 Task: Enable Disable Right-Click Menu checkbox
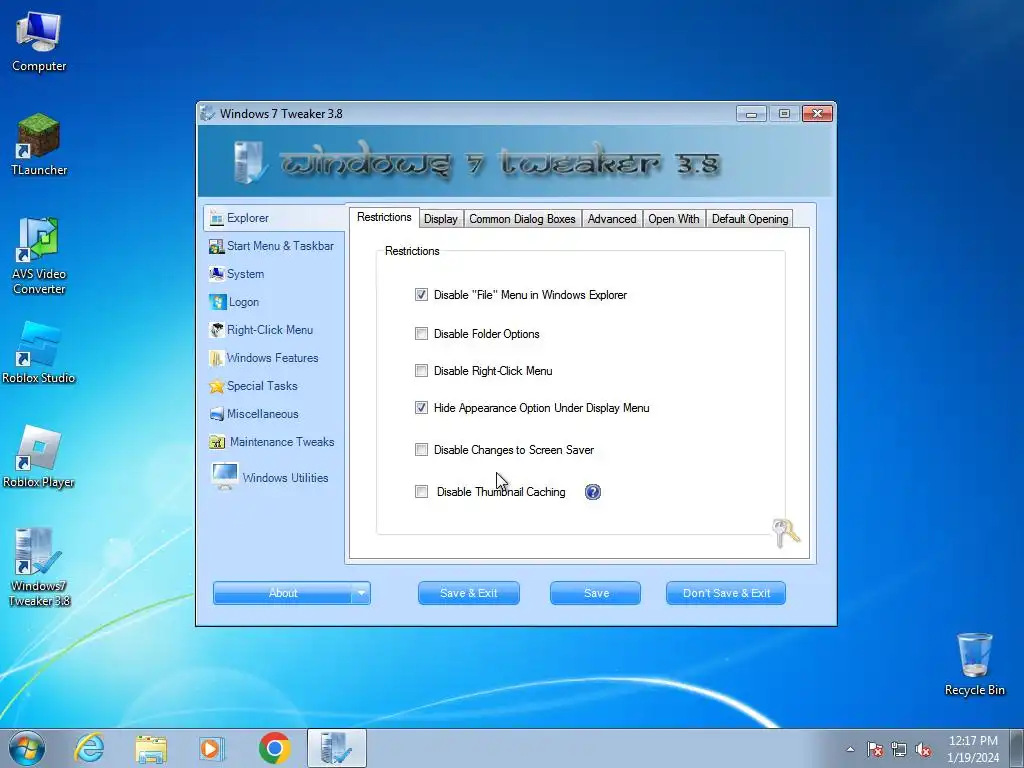point(421,371)
